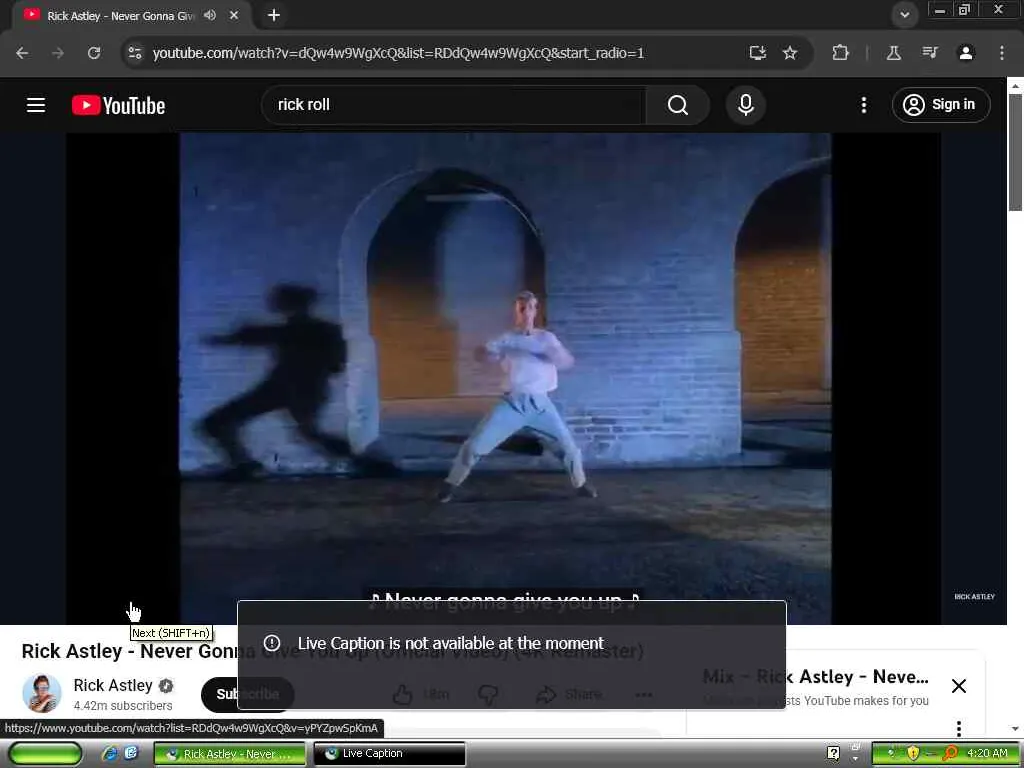Open the Mix playlist three-dot options

tap(959, 728)
